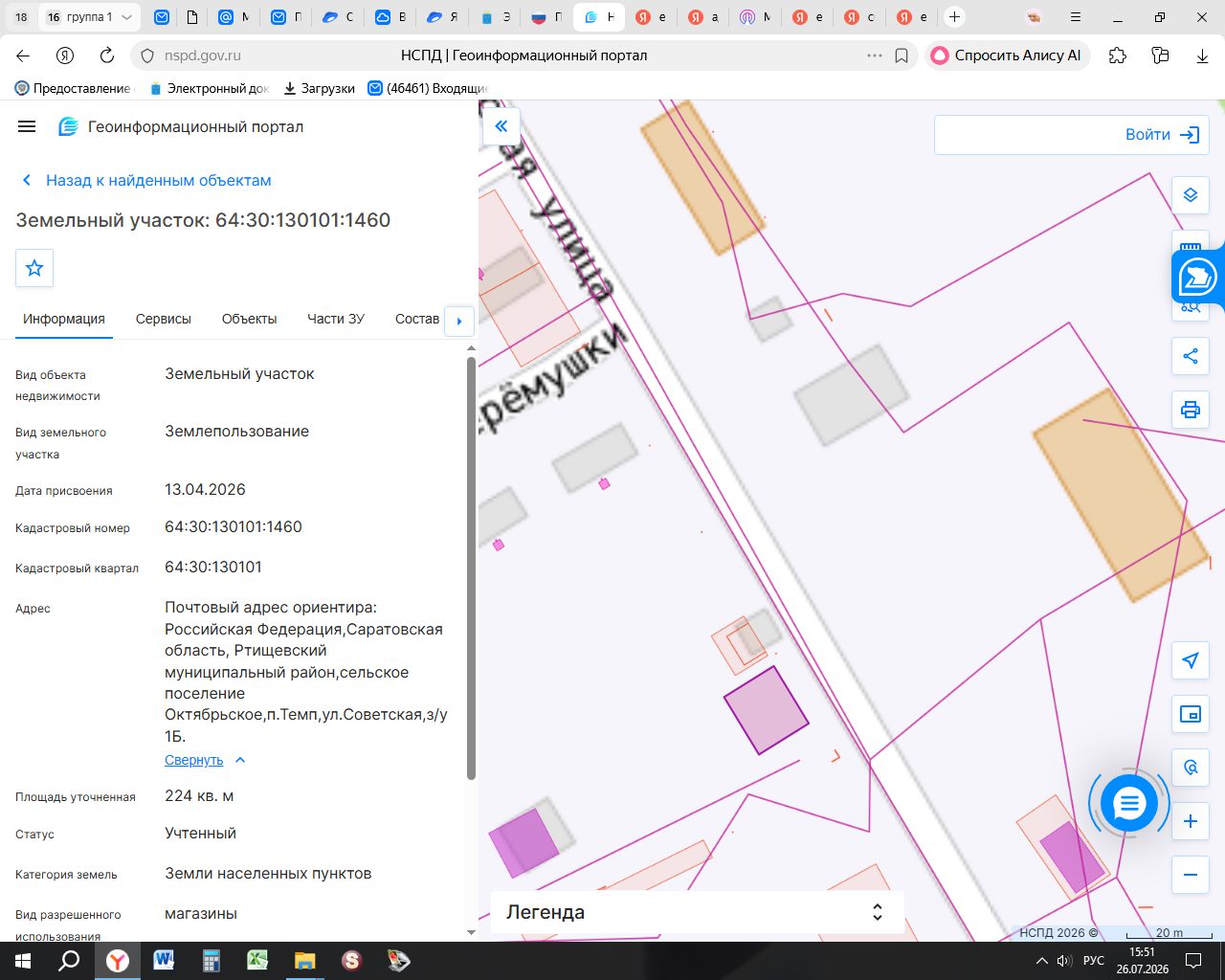Open the Yandex home button in the toolbar

click(65, 56)
